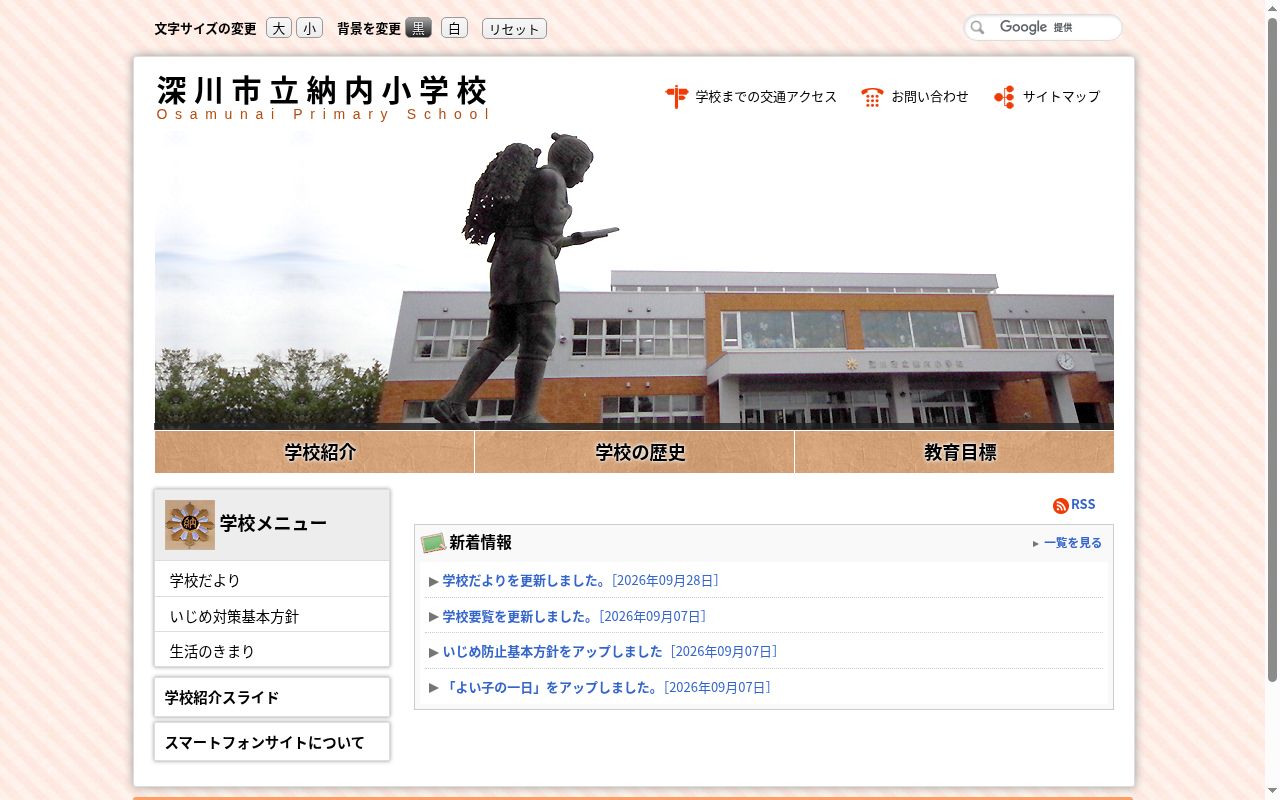The image size is (1280, 800).
Task: Click the sitemap icon beside サイトマップ
Action: coord(1004,97)
